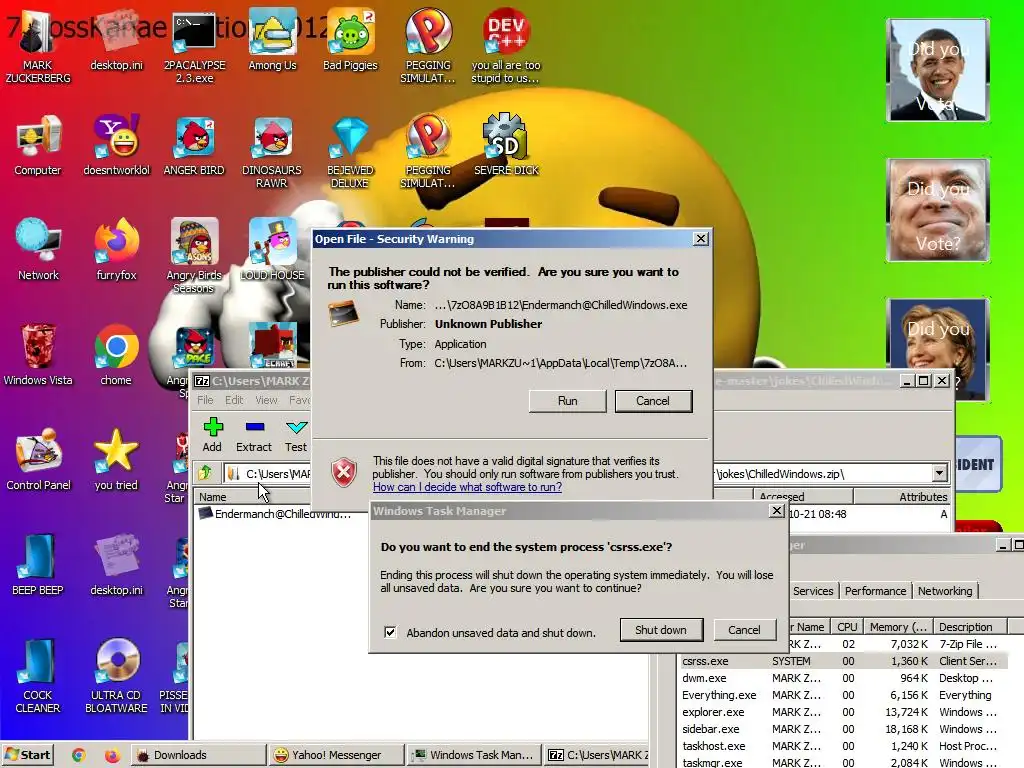1024x768 pixels.
Task: Select the sidebar.exe process row
Action: click(842, 729)
